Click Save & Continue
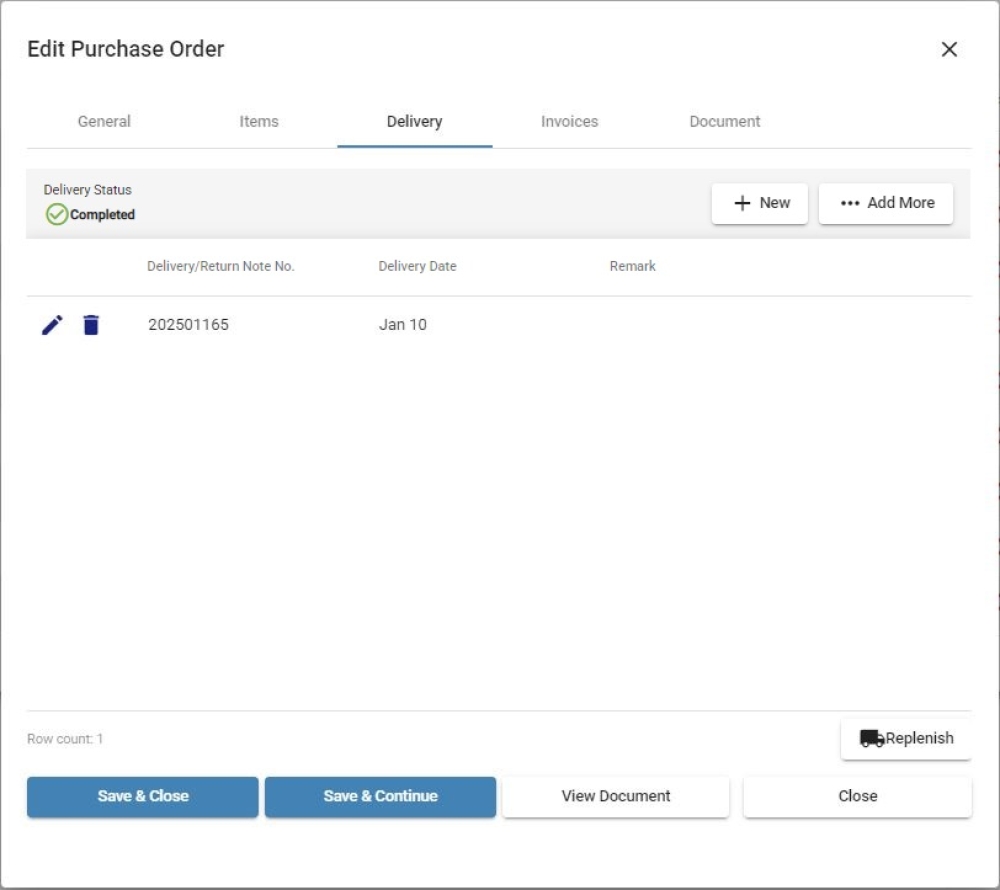The image size is (1000, 890). click(x=380, y=796)
